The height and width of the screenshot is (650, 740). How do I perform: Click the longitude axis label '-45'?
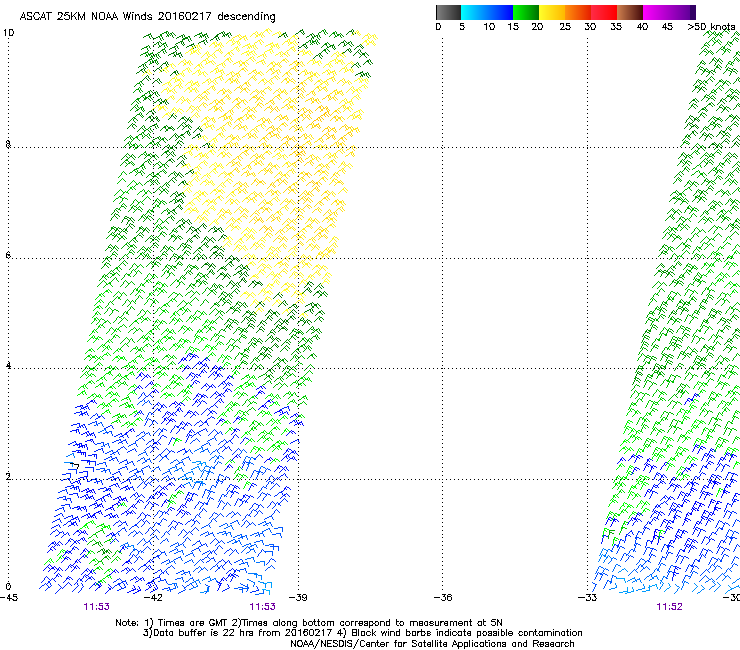tap(9, 598)
